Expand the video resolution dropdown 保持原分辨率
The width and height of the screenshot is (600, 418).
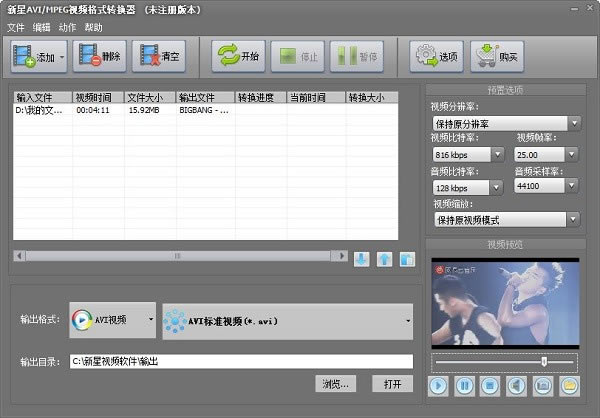point(573,124)
